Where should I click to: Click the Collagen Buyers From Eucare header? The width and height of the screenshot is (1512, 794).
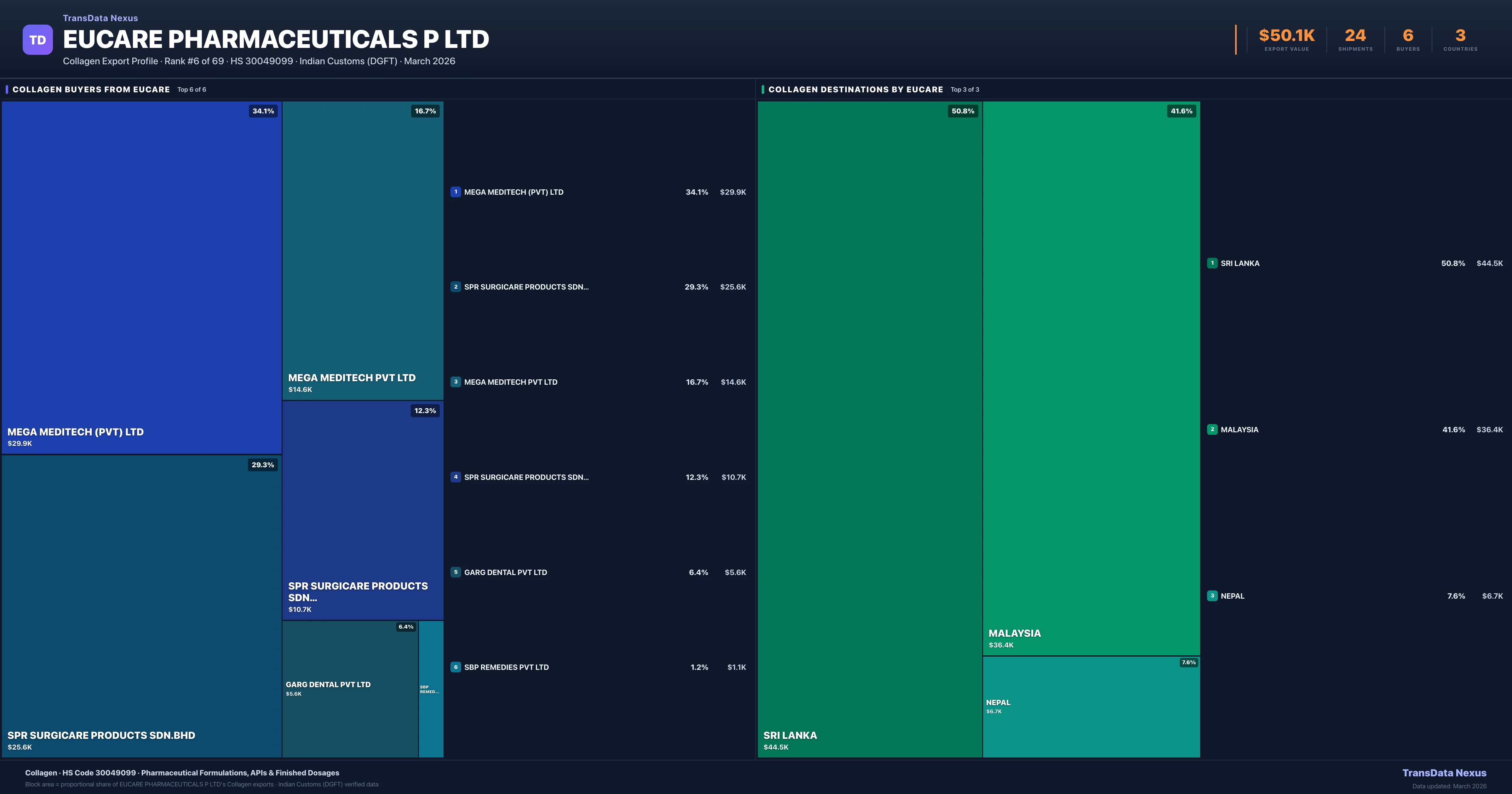point(91,89)
